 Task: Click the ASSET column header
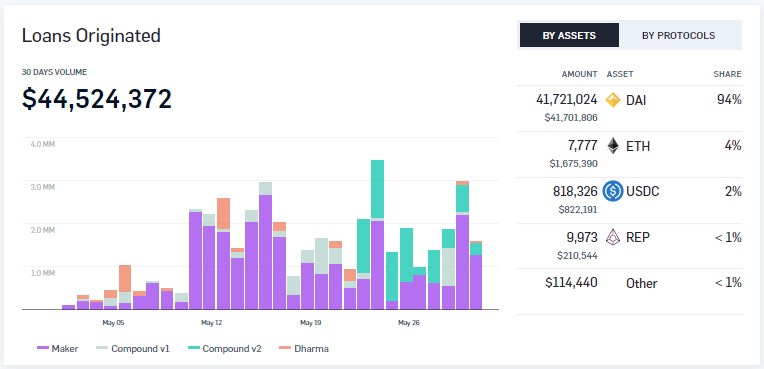tap(620, 74)
